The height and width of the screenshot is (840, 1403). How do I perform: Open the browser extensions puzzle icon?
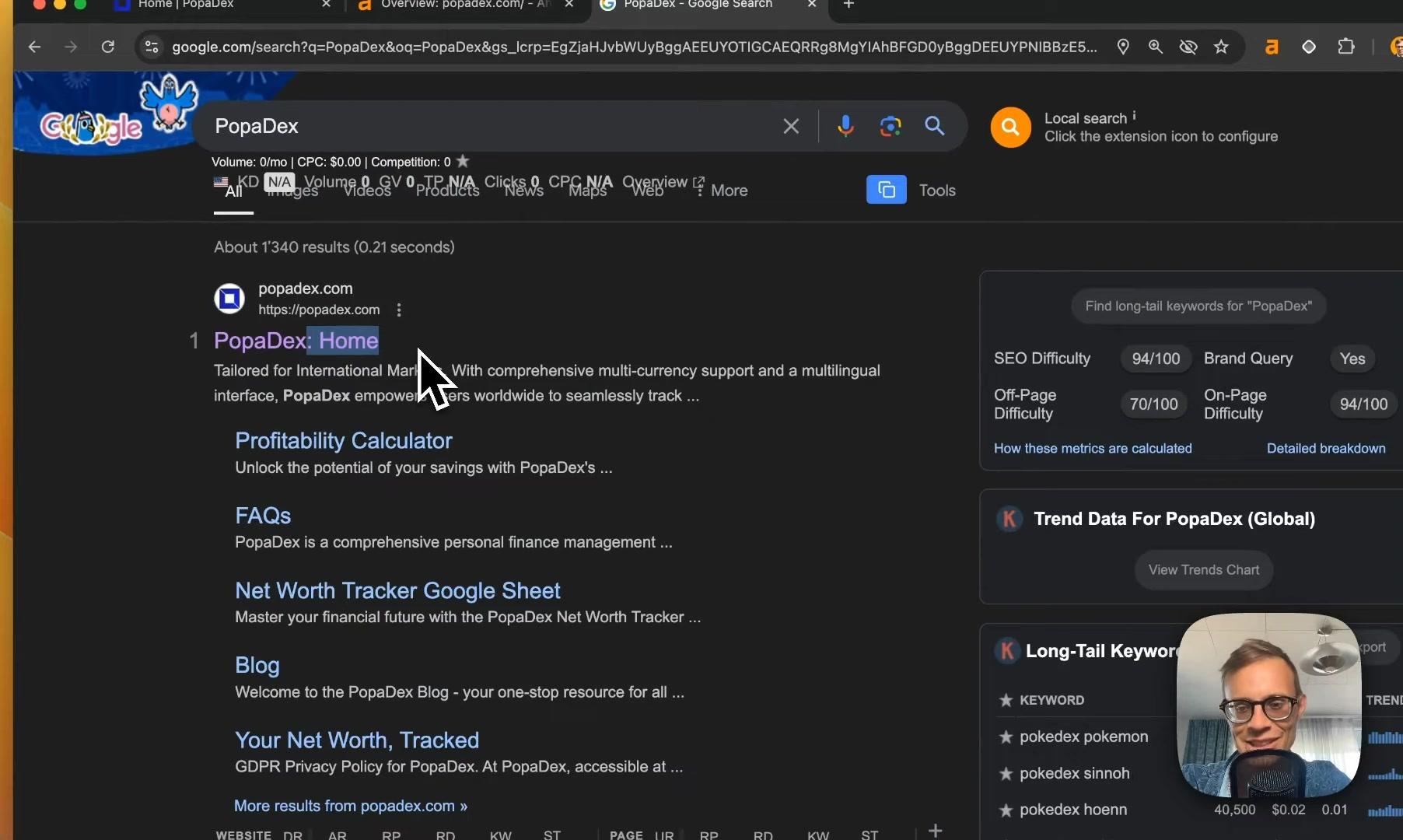point(1346,47)
